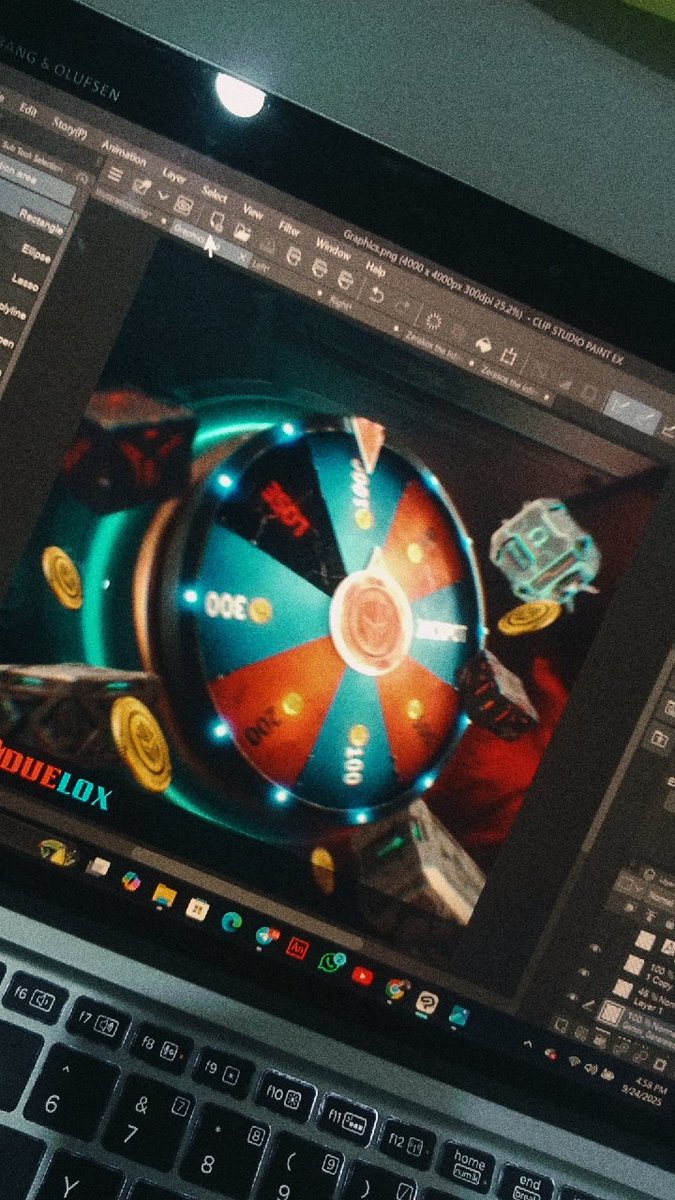Screen dimensions: 675x1200
Task: Open Microsoft Edge from the taskbar
Action: [232, 920]
